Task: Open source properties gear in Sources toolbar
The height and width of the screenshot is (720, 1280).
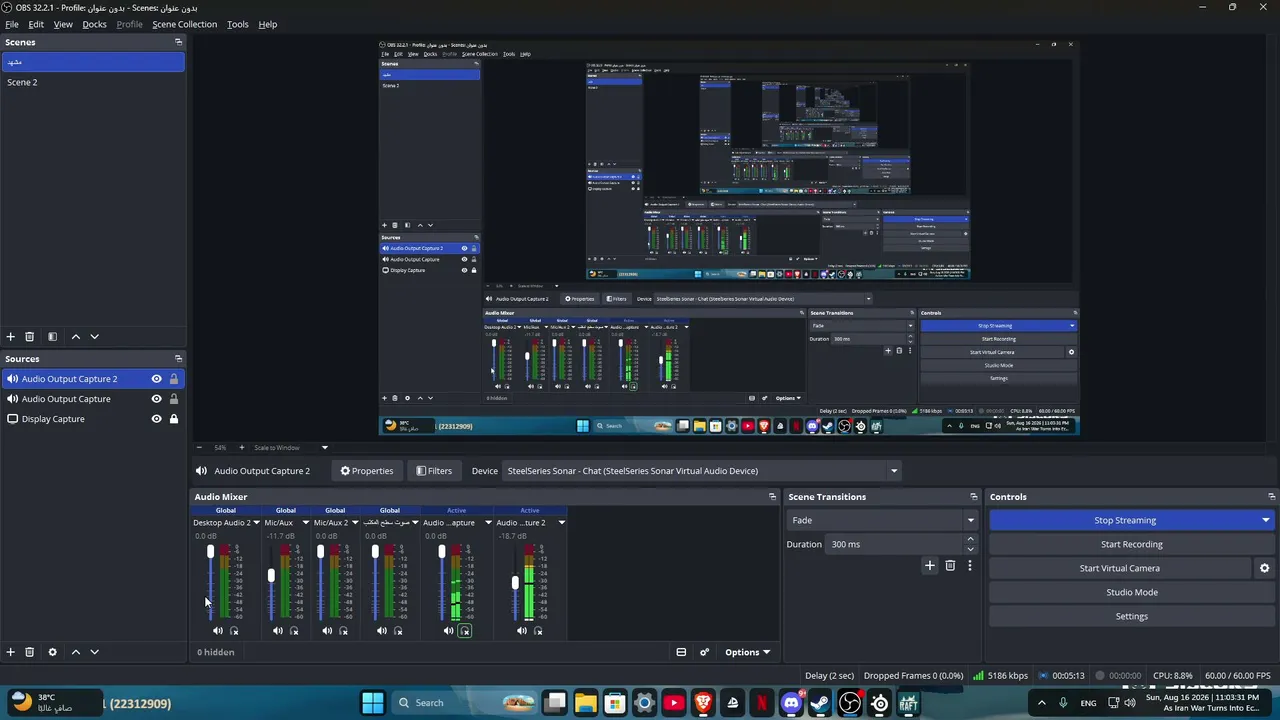Action: pyautogui.click(x=53, y=652)
